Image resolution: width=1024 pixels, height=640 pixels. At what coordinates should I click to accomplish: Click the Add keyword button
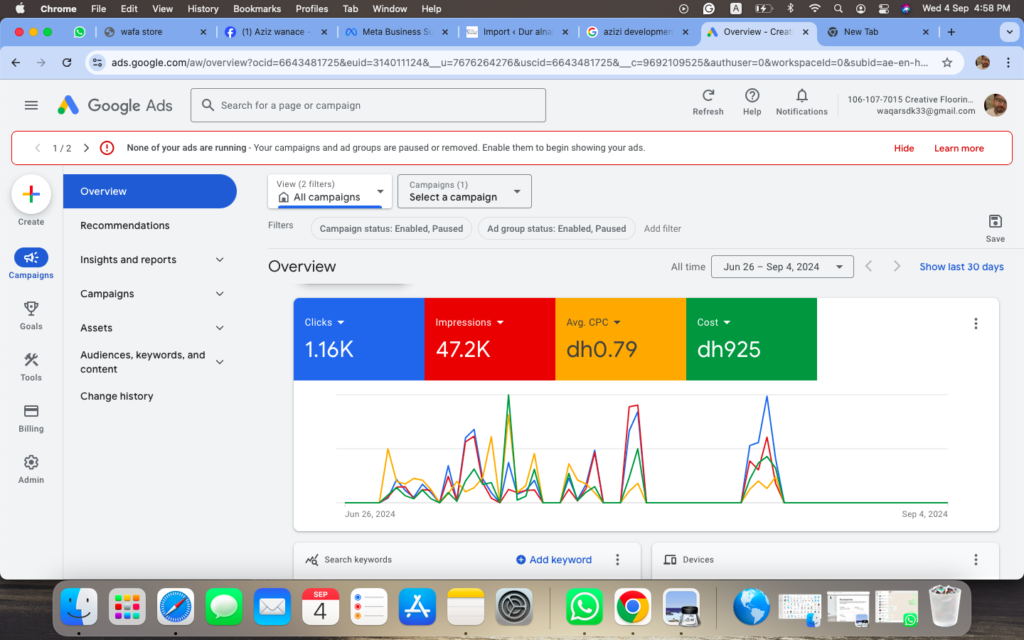click(553, 559)
